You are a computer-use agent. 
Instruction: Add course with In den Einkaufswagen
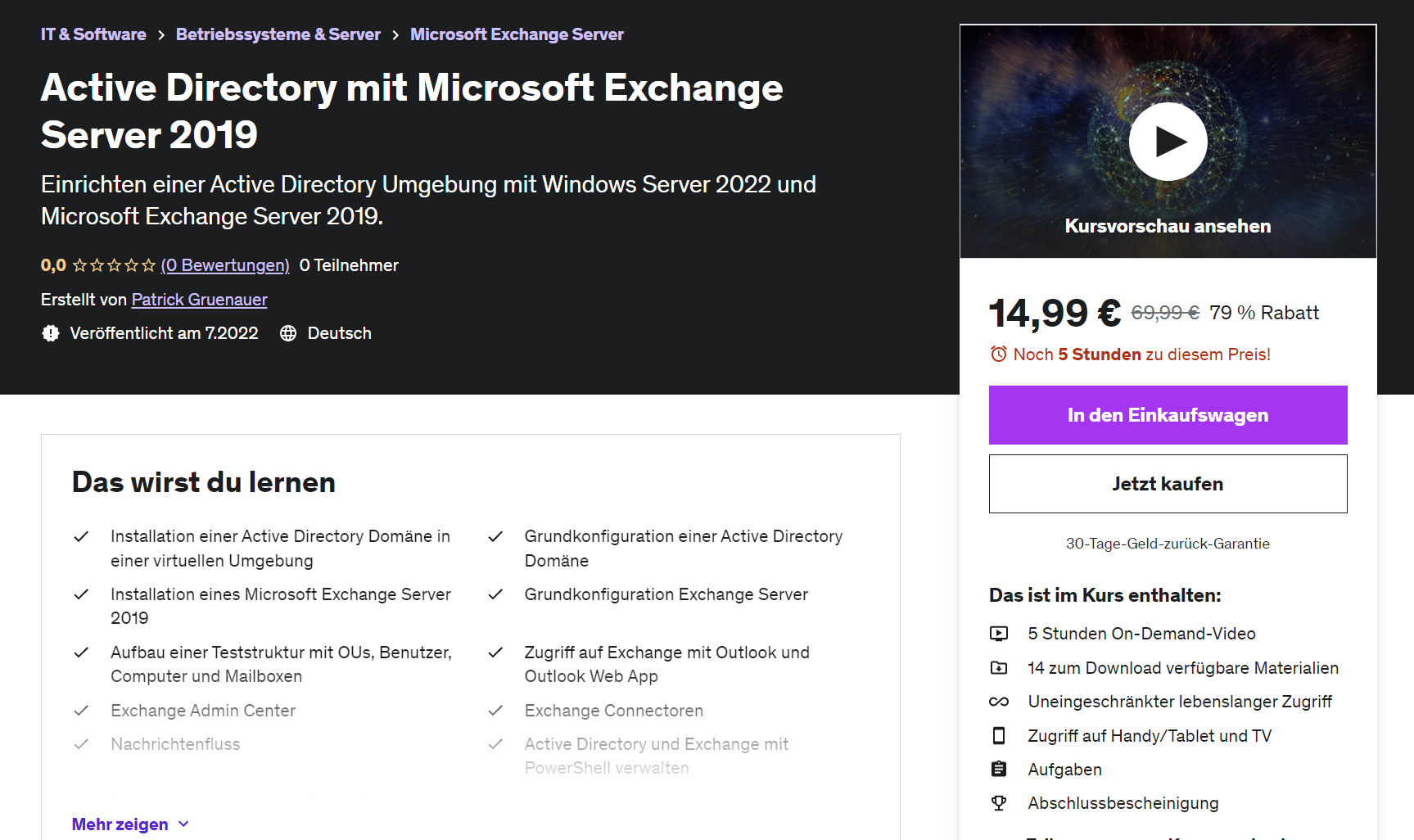click(x=1168, y=415)
